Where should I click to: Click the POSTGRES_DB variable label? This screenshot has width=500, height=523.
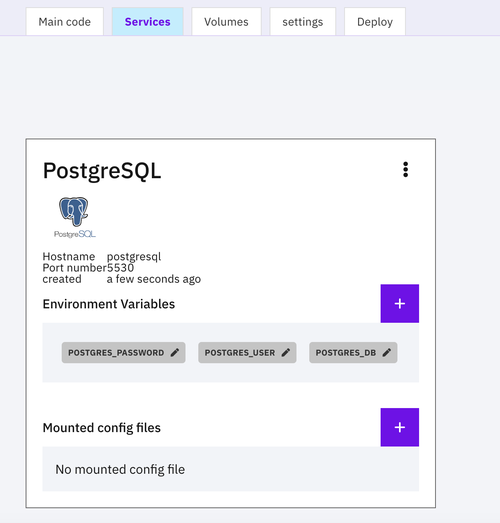pos(346,353)
